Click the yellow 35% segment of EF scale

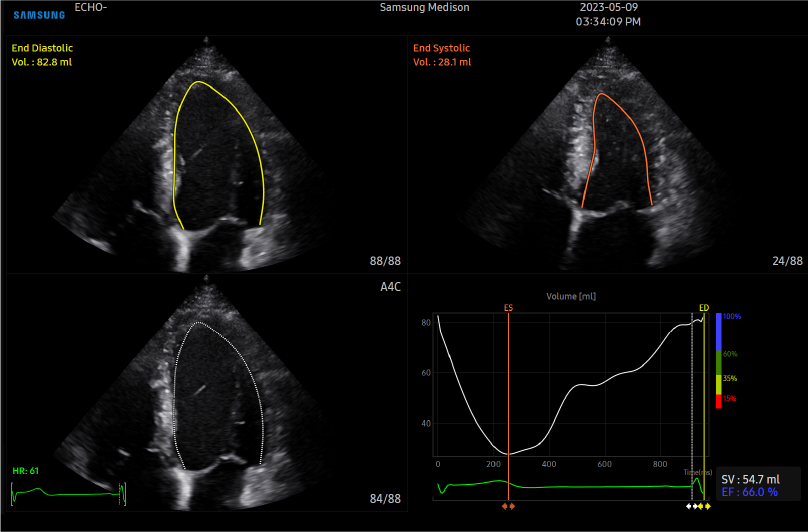pos(719,385)
